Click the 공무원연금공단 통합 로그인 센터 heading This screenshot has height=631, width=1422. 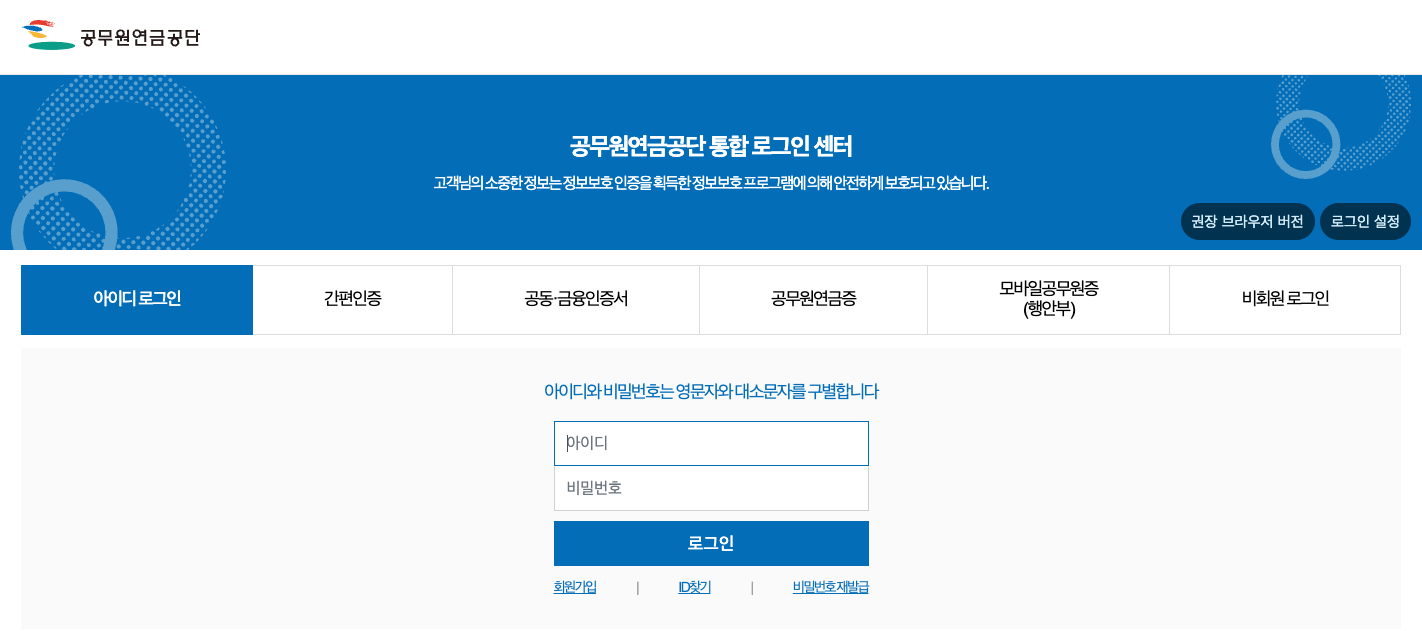click(711, 146)
